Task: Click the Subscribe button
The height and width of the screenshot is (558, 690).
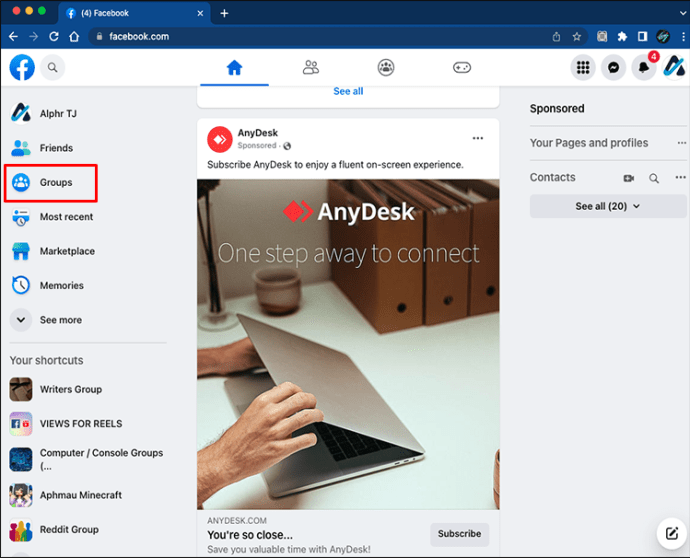Action: coord(459,534)
